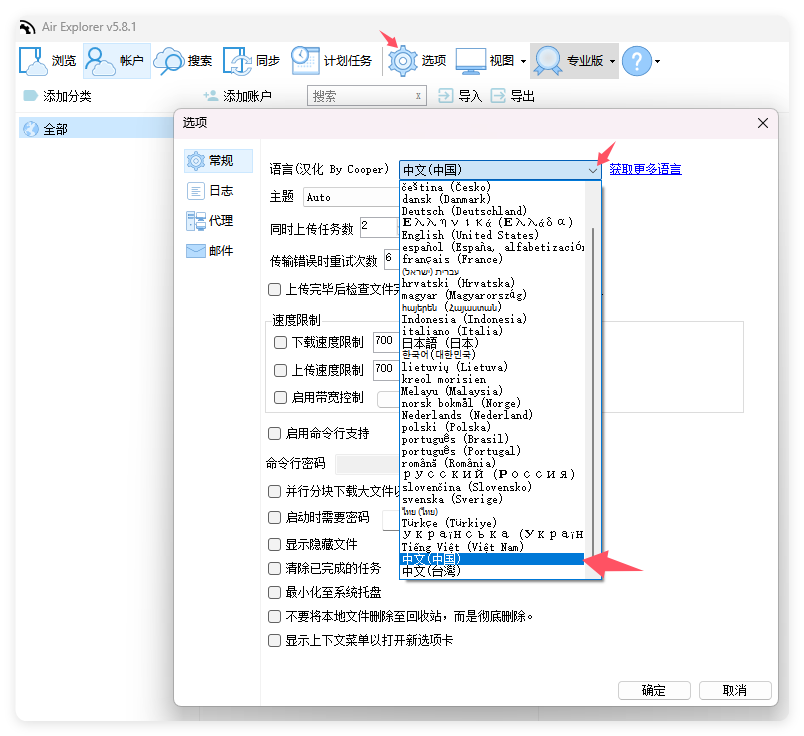
Task: Close the 选项 dialog with X
Action: point(762,123)
